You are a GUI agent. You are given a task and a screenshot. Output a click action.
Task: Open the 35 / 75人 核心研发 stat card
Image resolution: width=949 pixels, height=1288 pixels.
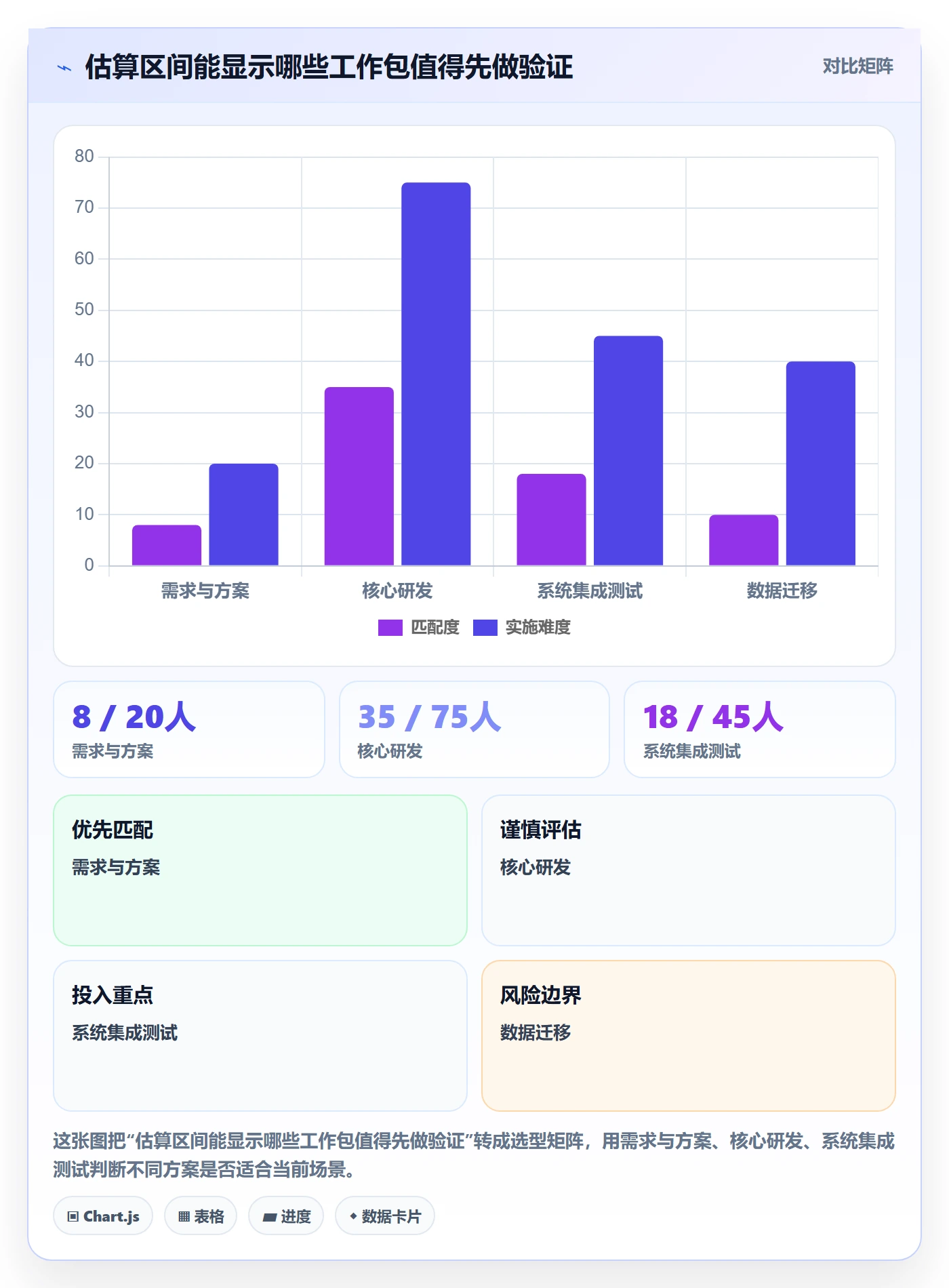[x=474, y=729]
